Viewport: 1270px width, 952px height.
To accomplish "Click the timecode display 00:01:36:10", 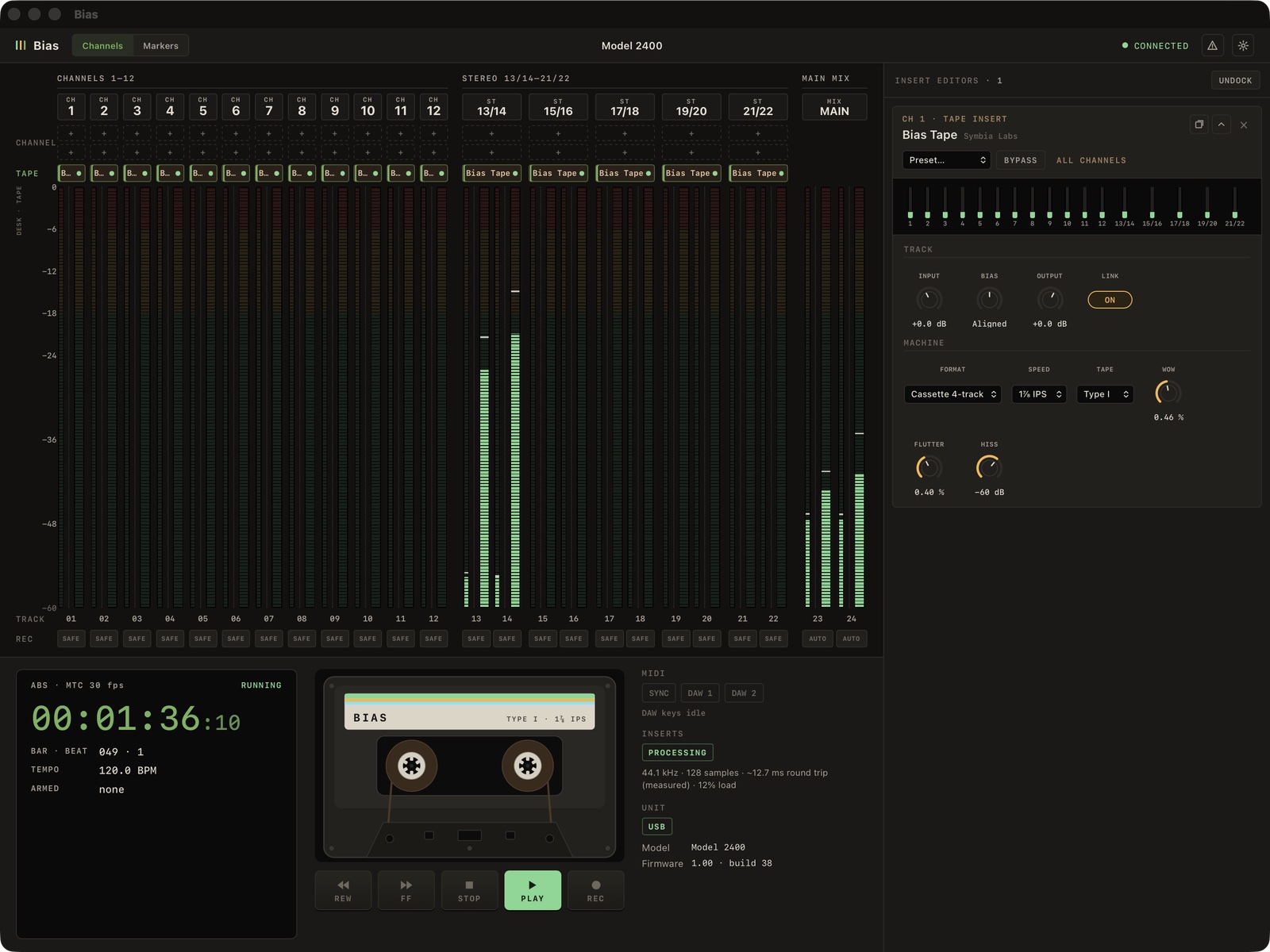I will coord(136,719).
